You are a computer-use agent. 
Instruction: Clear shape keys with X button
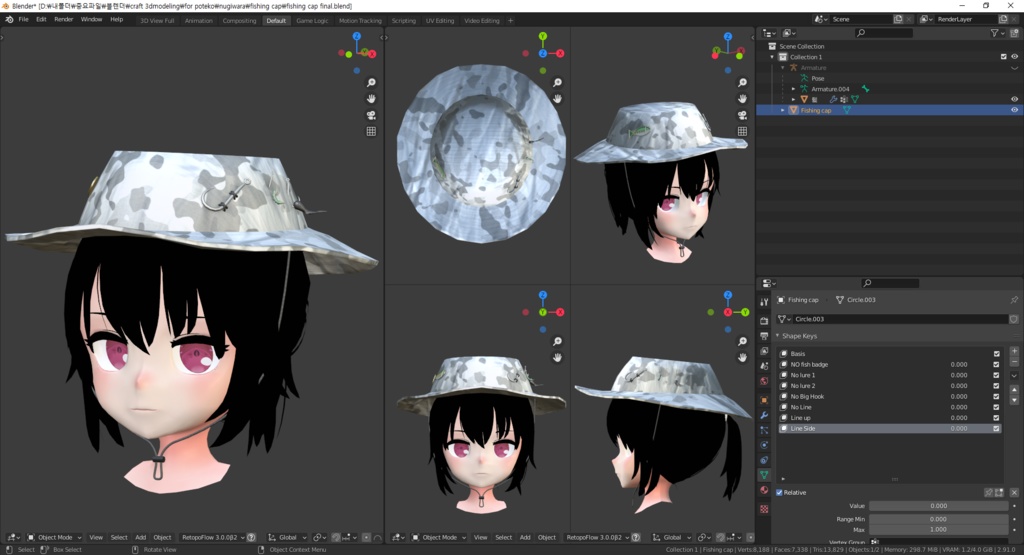click(x=1014, y=492)
